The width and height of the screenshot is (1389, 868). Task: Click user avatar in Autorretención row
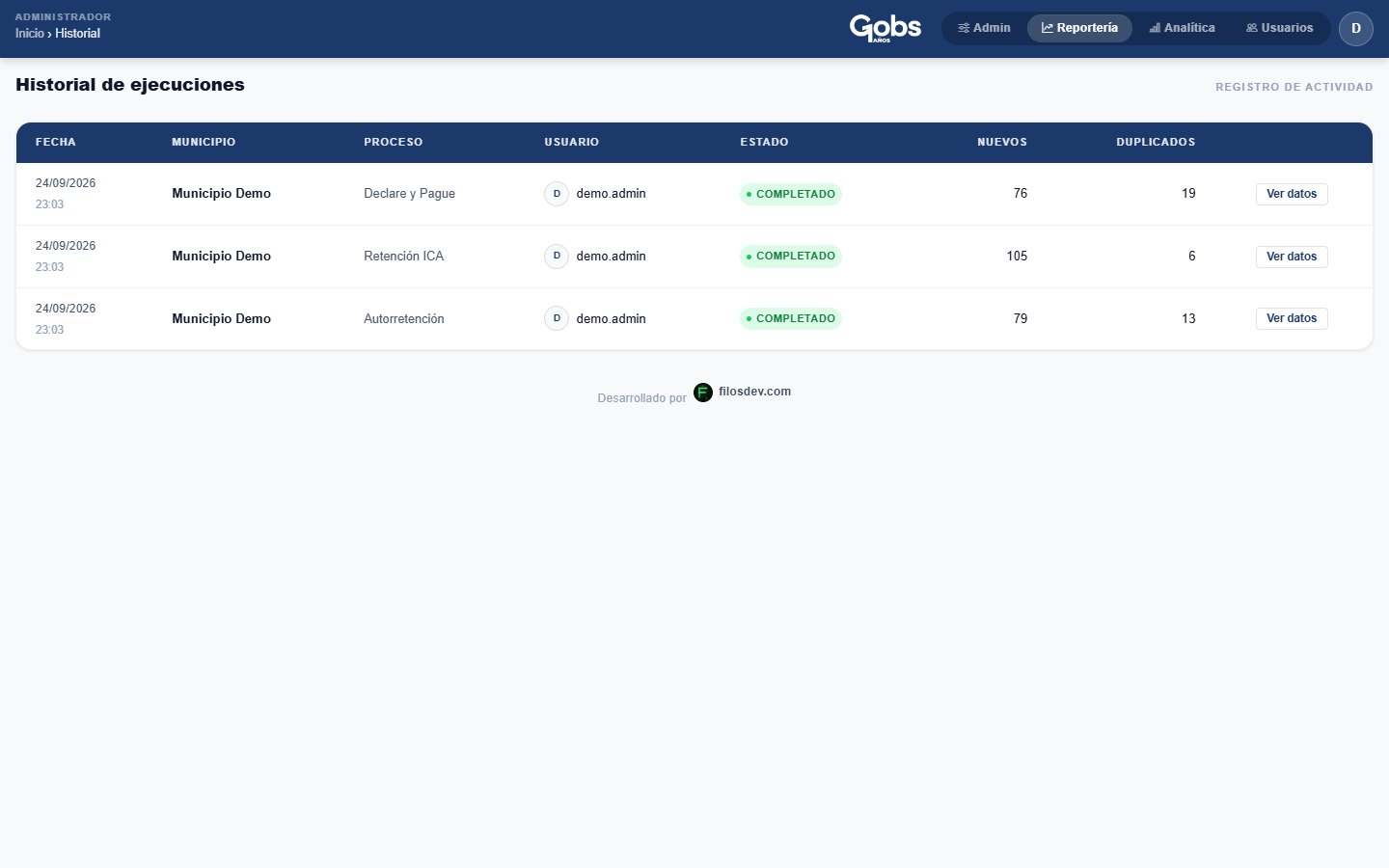557,318
